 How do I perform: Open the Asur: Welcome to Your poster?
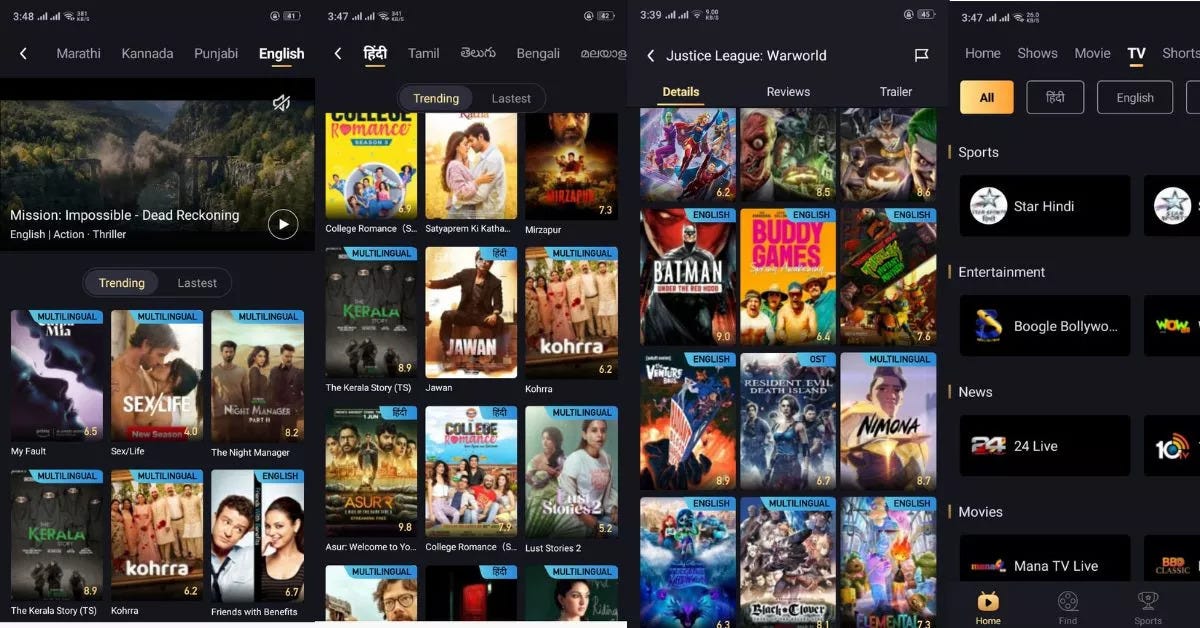[x=371, y=472]
